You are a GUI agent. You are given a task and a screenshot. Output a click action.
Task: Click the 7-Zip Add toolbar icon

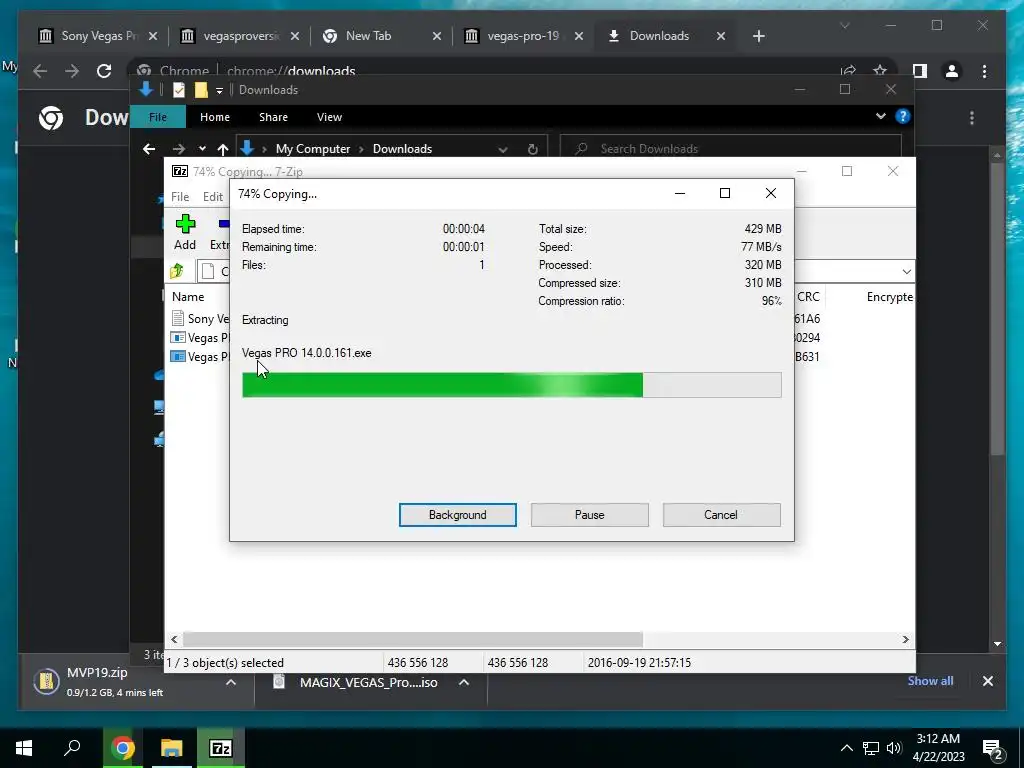click(x=185, y=232)
